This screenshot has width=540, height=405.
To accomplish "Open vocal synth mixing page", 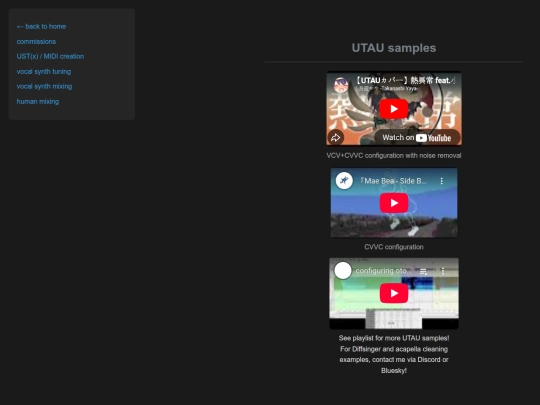I will point(44,86).
